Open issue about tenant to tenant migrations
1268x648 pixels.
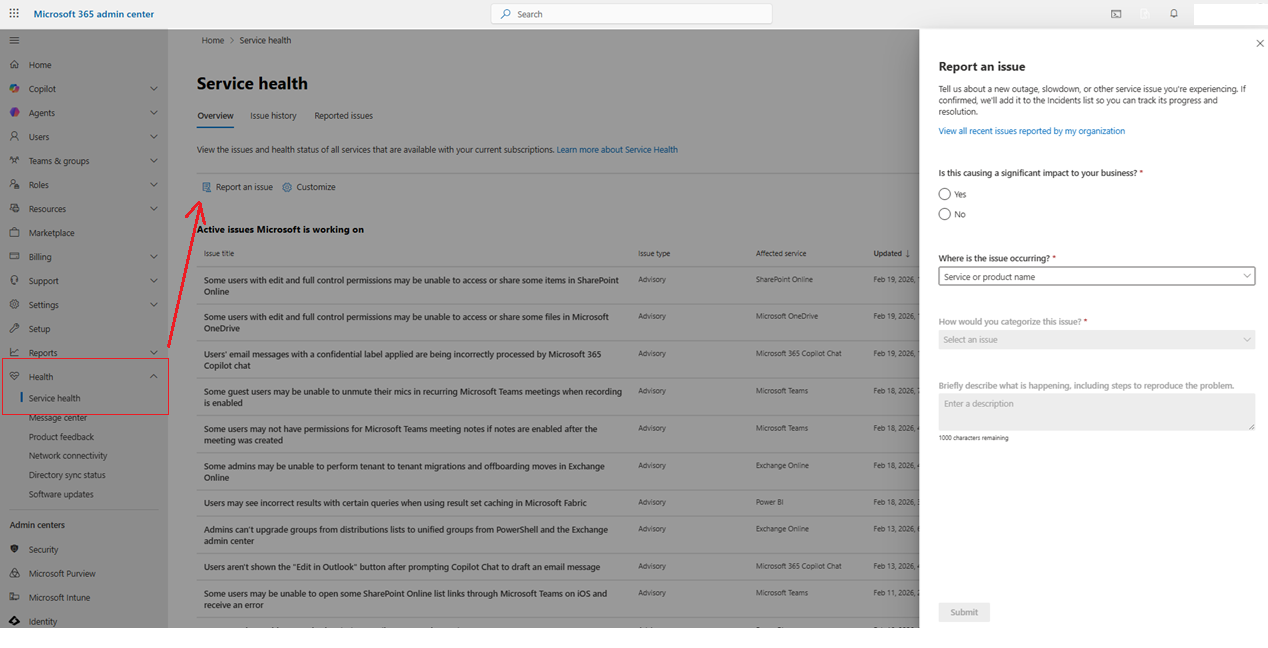[x=404, y=471]
